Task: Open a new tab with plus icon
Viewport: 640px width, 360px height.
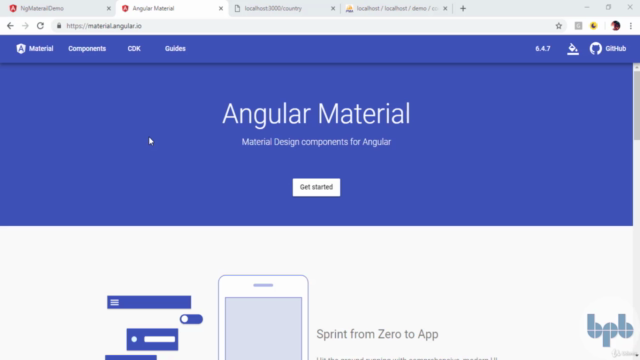Action: tap(463, 8)
